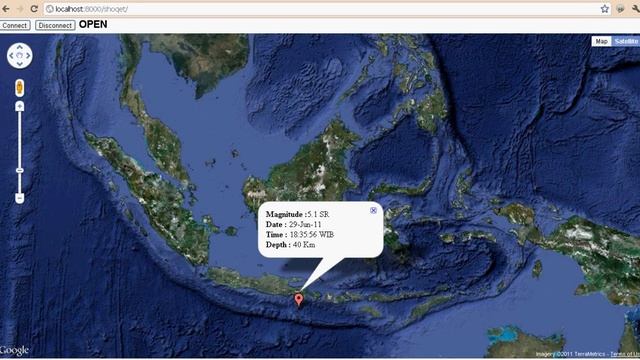Click the Time 18:35:56 WIB text
The width and height of the screenshot is (640, 360).
point(300,235)
